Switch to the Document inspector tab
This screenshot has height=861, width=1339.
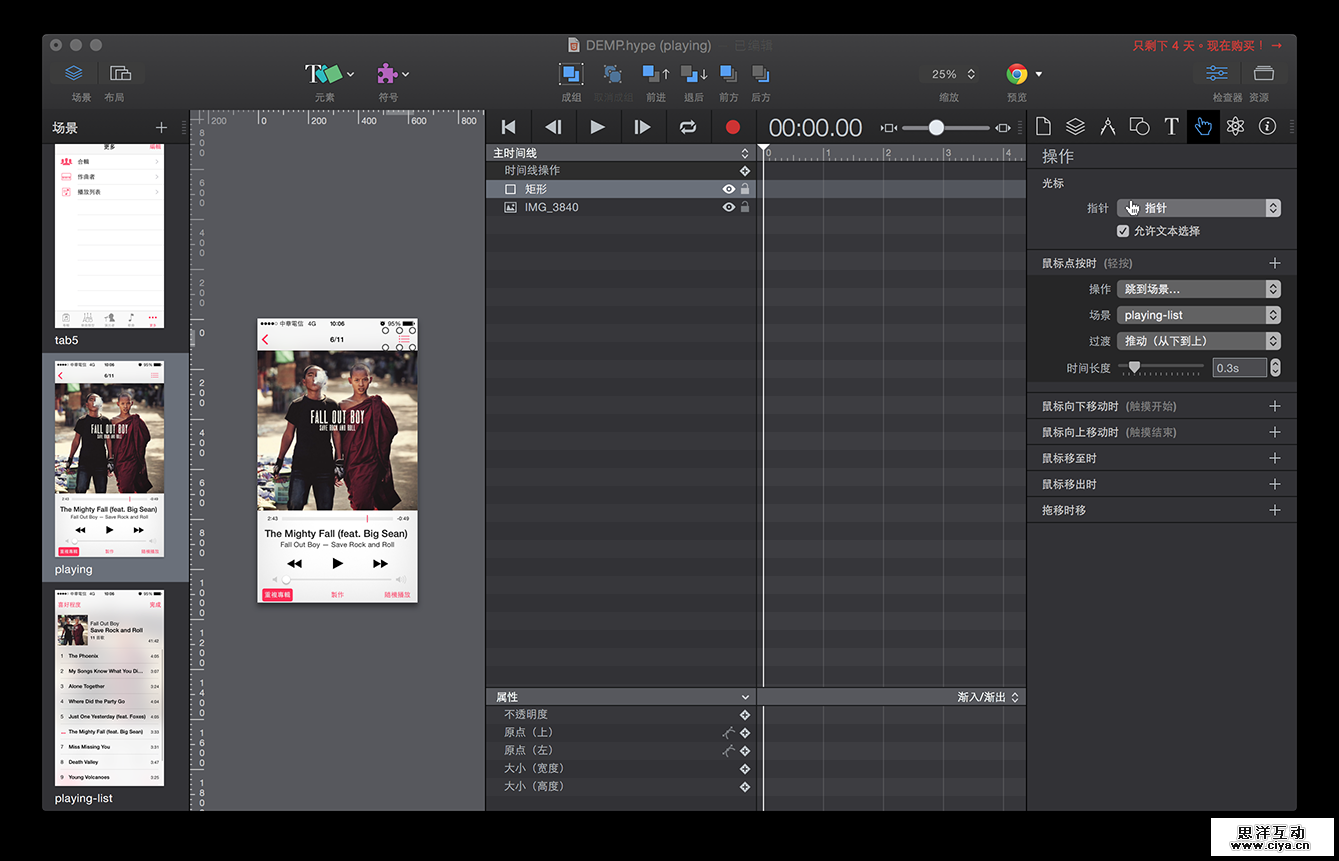click(1043, 126)
